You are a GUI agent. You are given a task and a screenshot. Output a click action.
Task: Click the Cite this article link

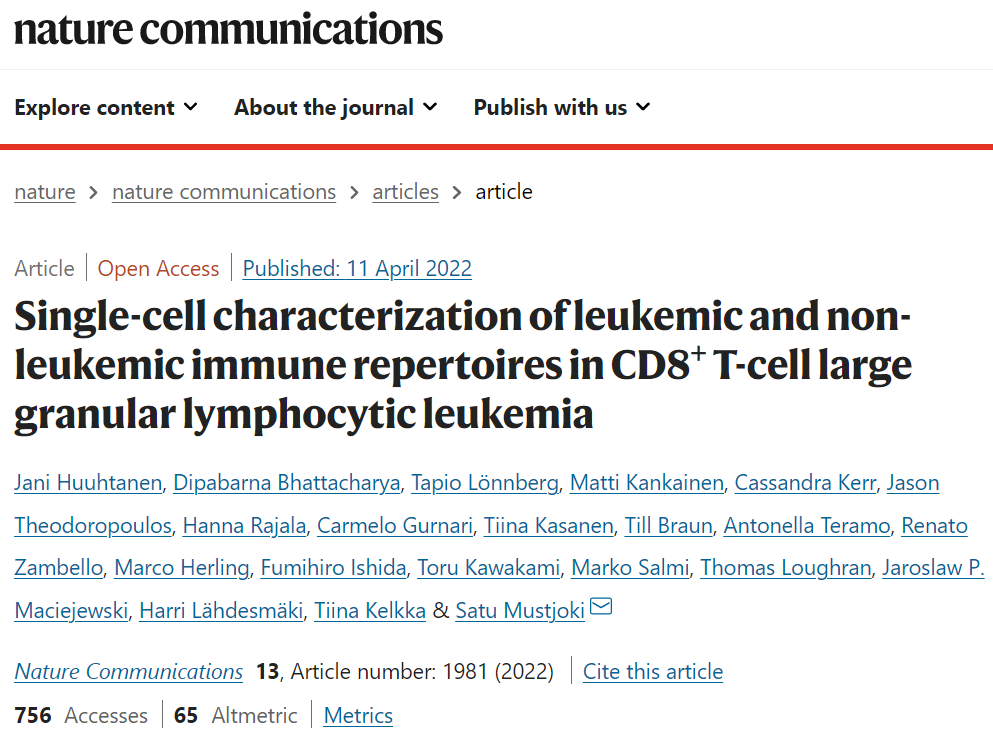[x=653, y=672]
